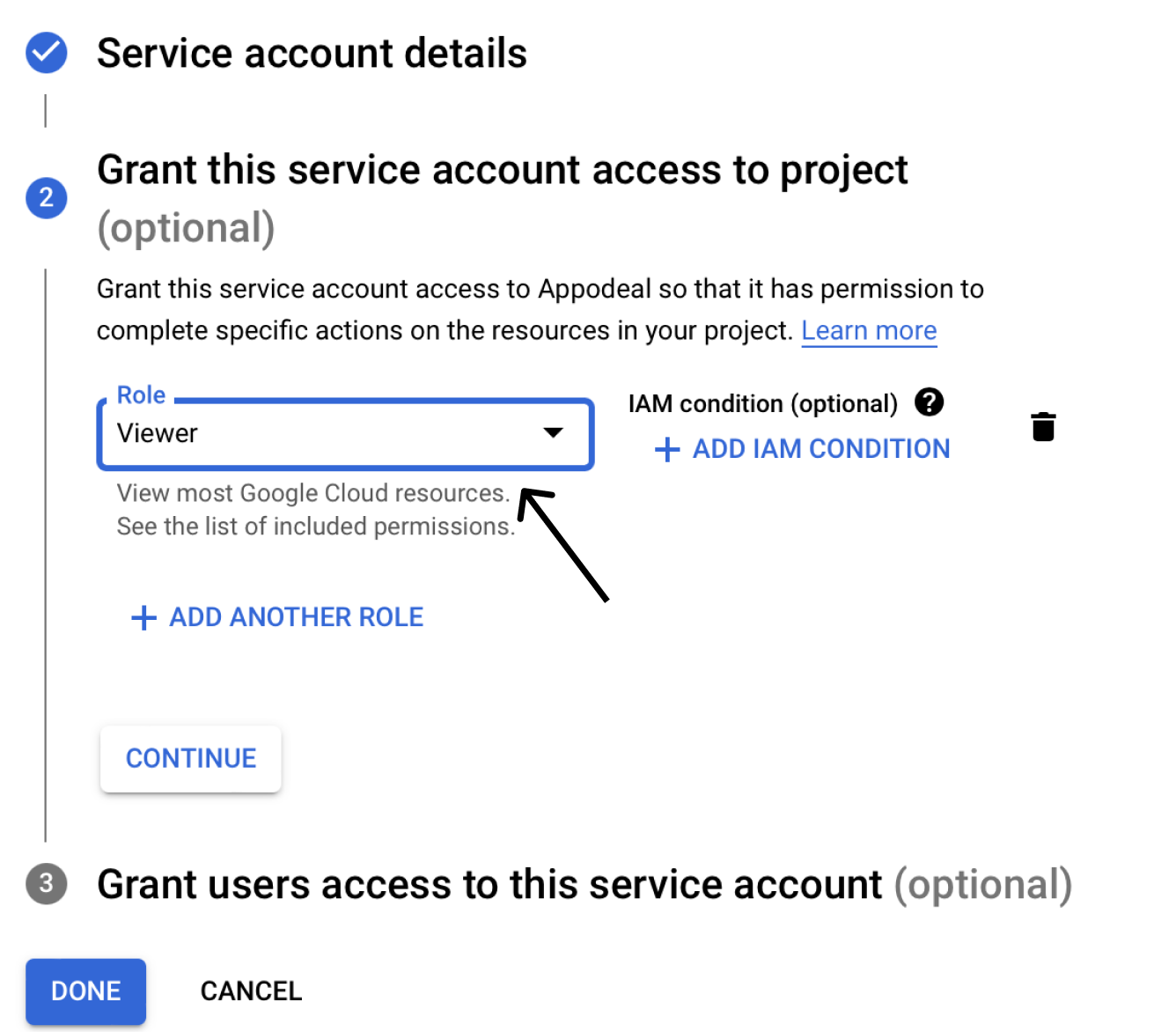Click Add Another Role text
1176x1032 pixels.
point(296,617)
